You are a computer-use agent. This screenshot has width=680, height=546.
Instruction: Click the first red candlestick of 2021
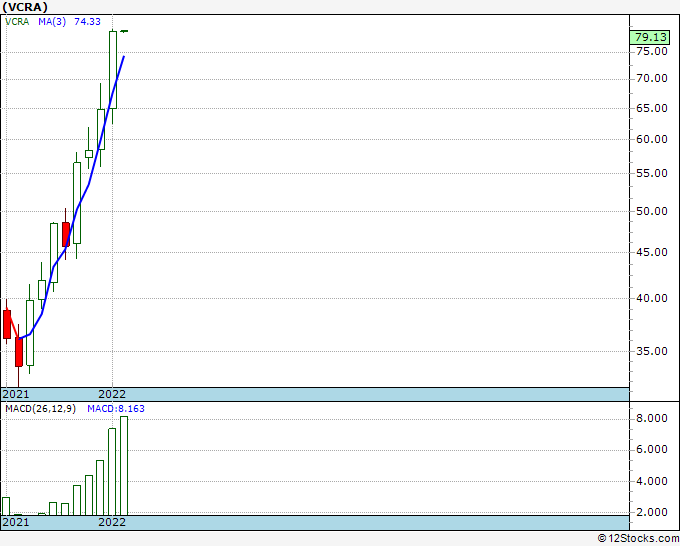coord(7,324)
